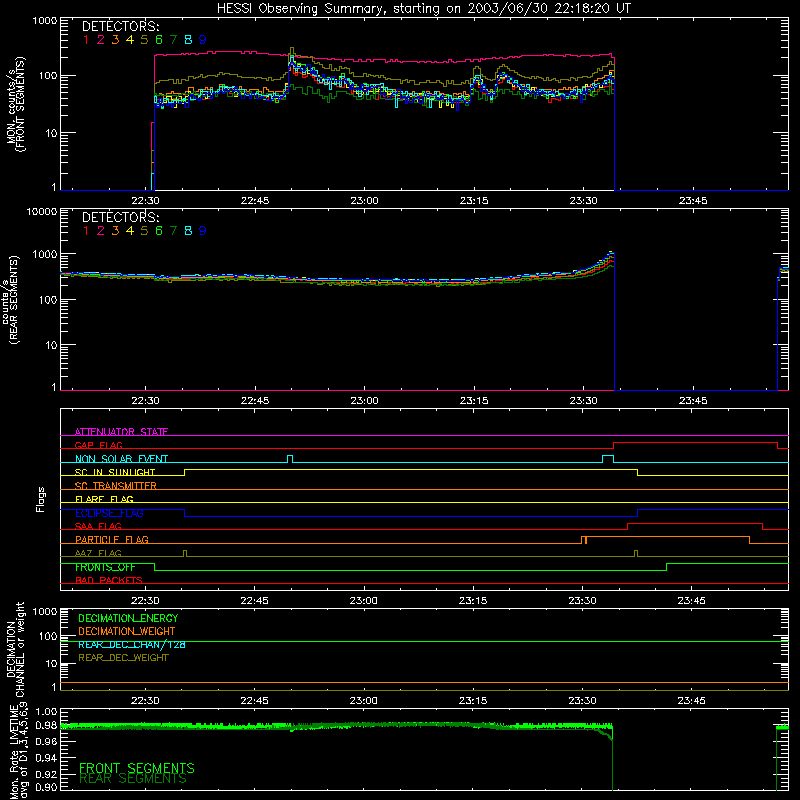Click the SC_IN_SUNLIGHT flag label

[115, 472]
